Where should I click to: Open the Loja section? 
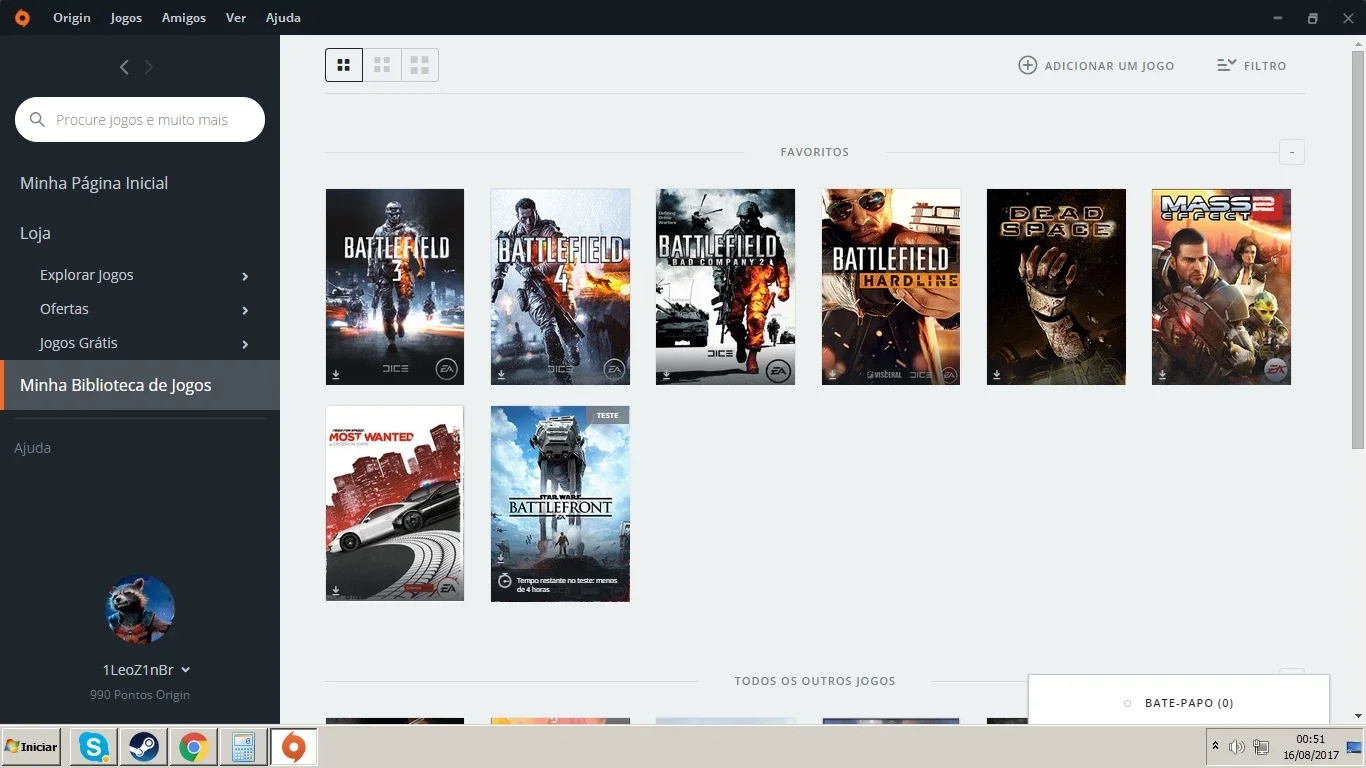(35, 233)
